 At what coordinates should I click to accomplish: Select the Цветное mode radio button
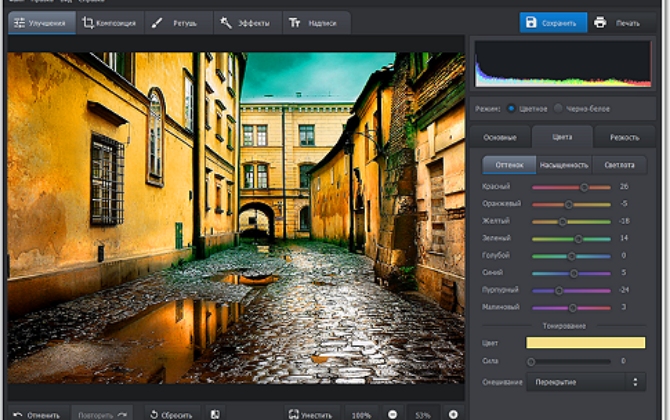click(x=512, y=108)
